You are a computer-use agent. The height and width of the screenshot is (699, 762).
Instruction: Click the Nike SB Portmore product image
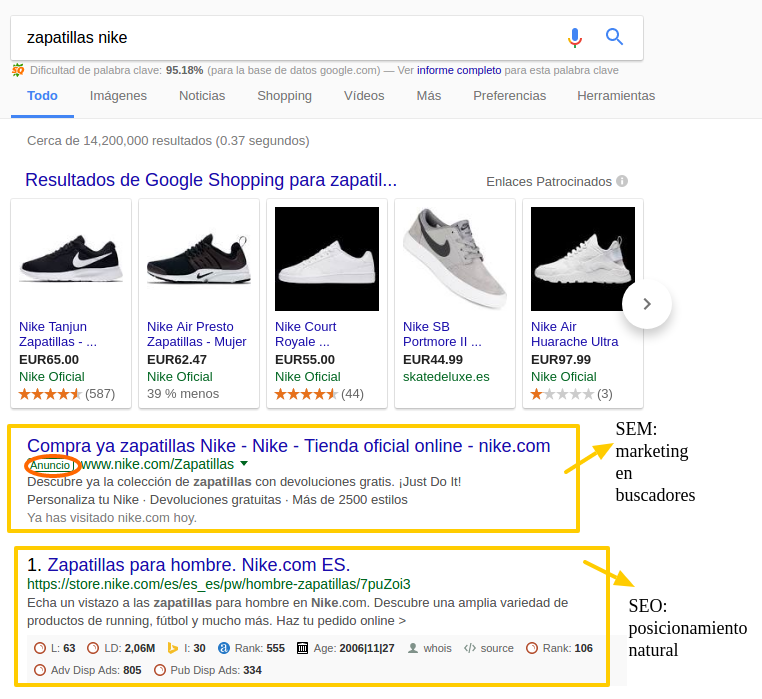click(455, 258)
